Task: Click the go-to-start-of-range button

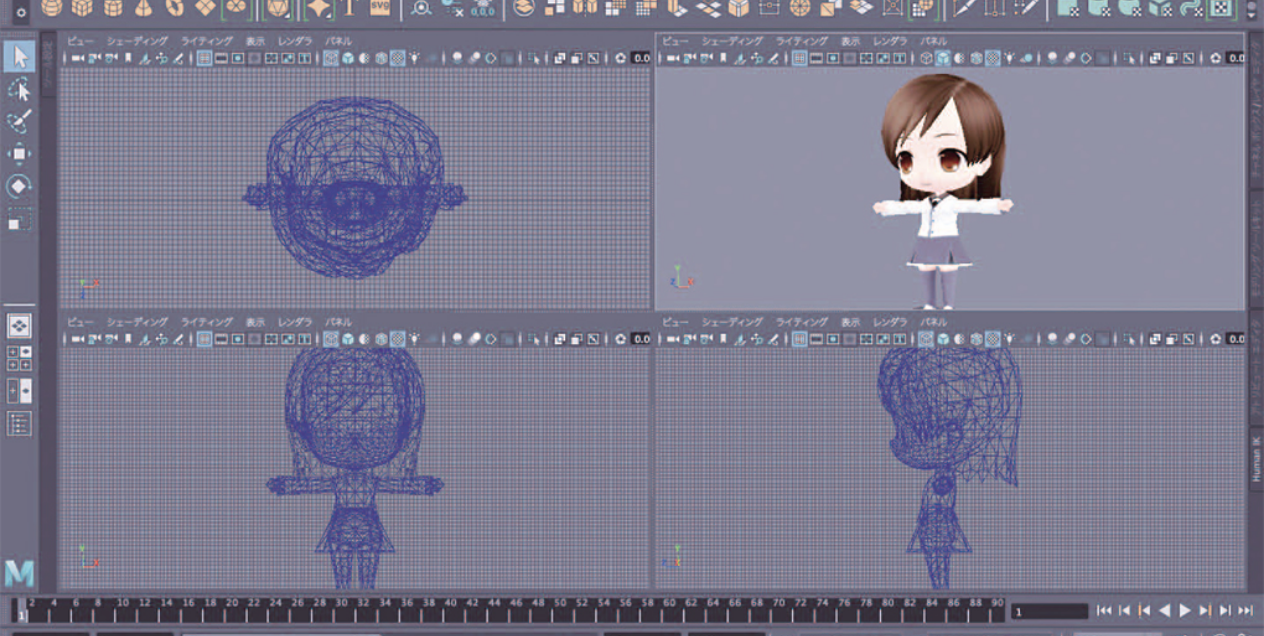Action: [x=1106, y=609]
